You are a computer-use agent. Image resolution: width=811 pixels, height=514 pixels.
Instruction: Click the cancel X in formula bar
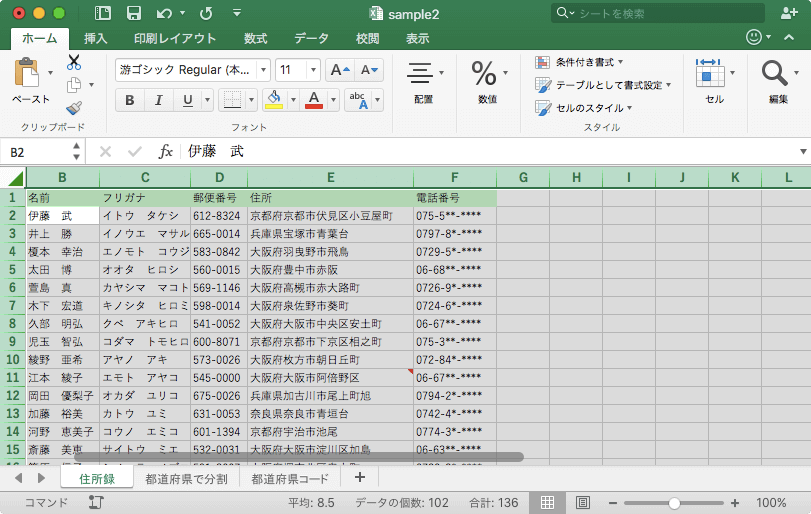(105, 152)
